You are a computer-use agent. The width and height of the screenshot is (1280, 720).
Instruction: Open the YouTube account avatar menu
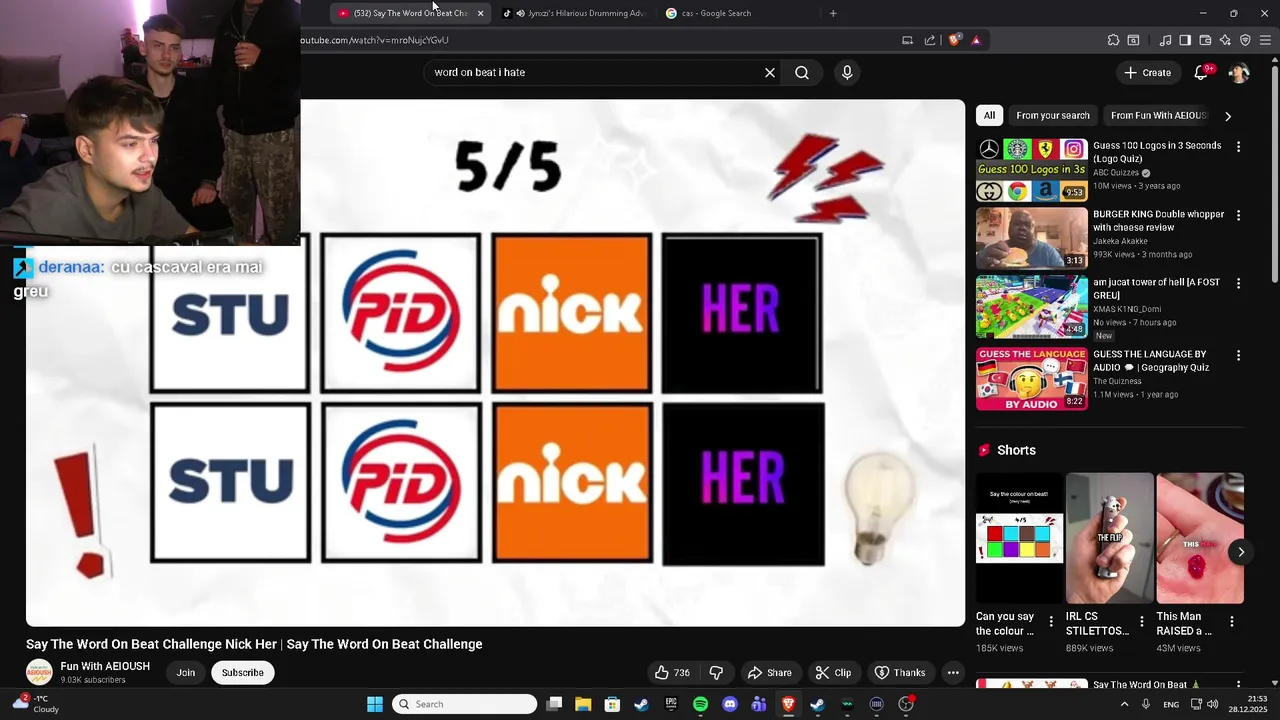[1239, 72]
